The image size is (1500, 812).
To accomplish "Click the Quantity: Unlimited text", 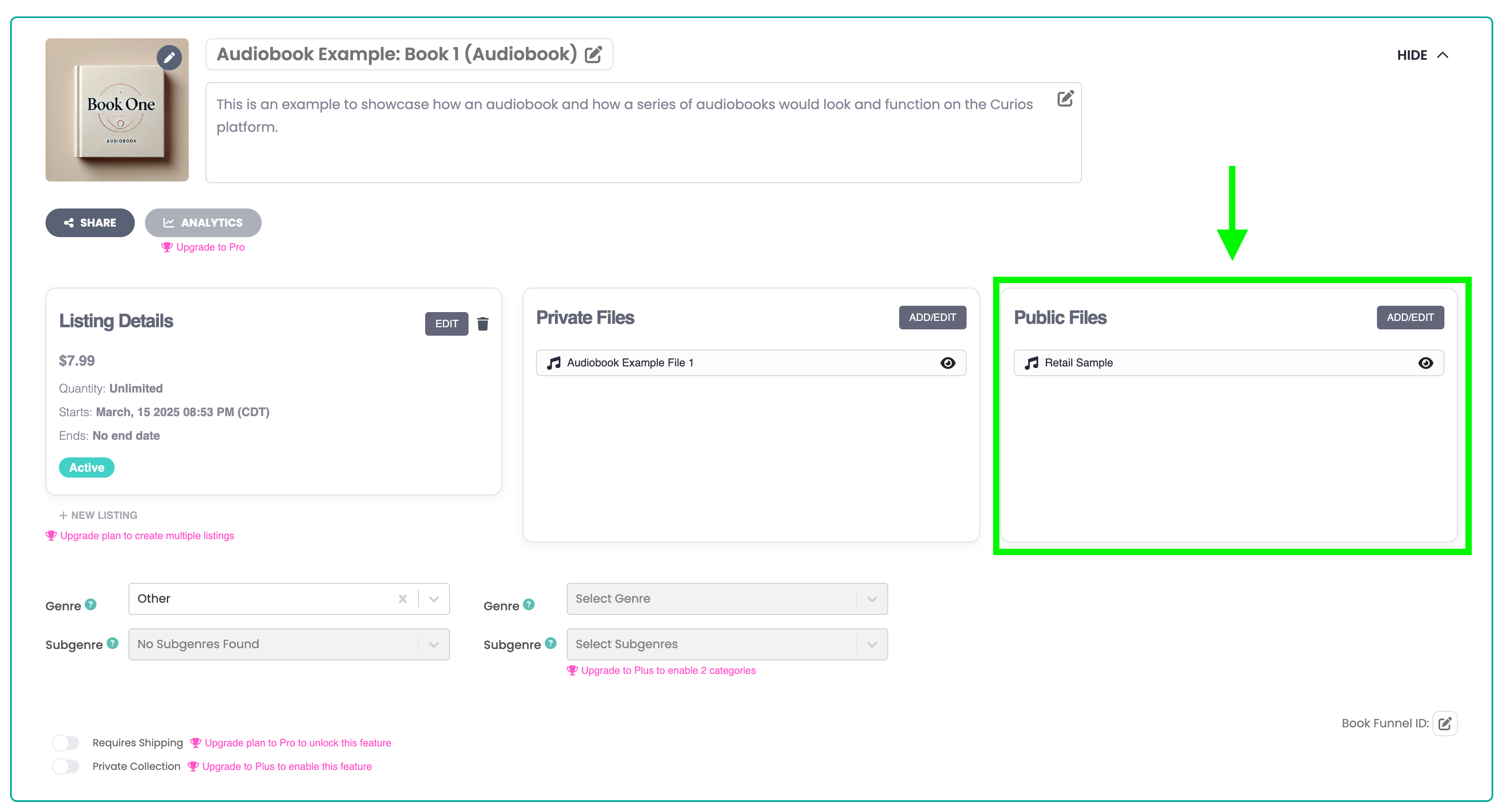I will [111, 389].
